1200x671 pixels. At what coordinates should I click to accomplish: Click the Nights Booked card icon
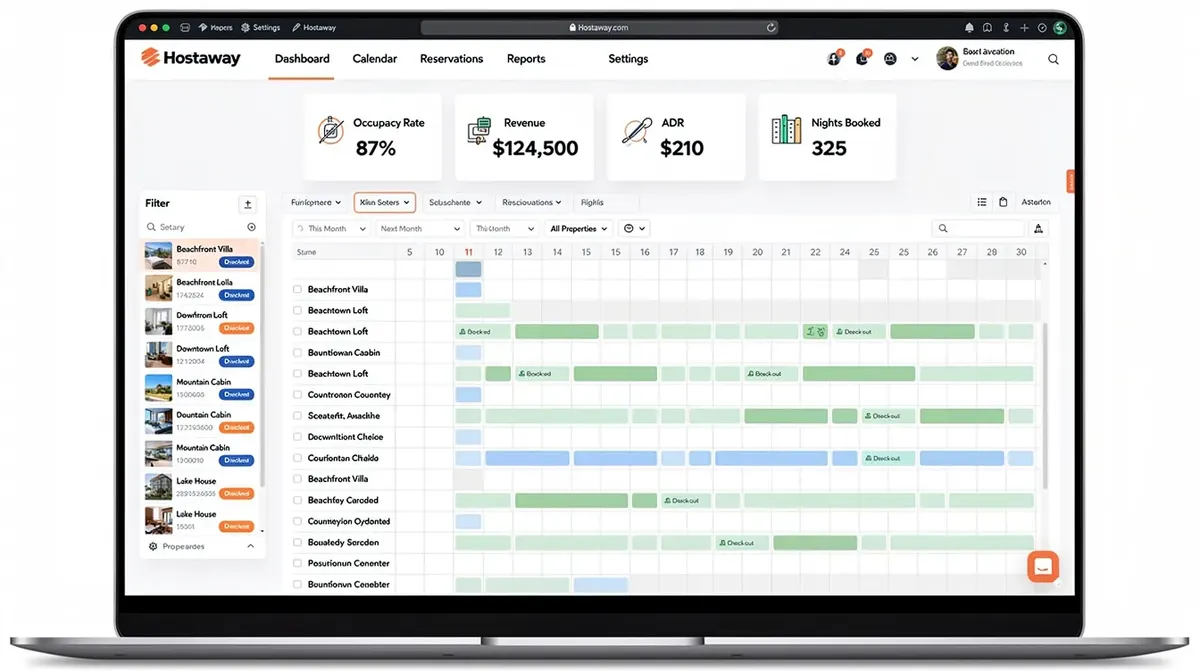(x=786, y=131)
